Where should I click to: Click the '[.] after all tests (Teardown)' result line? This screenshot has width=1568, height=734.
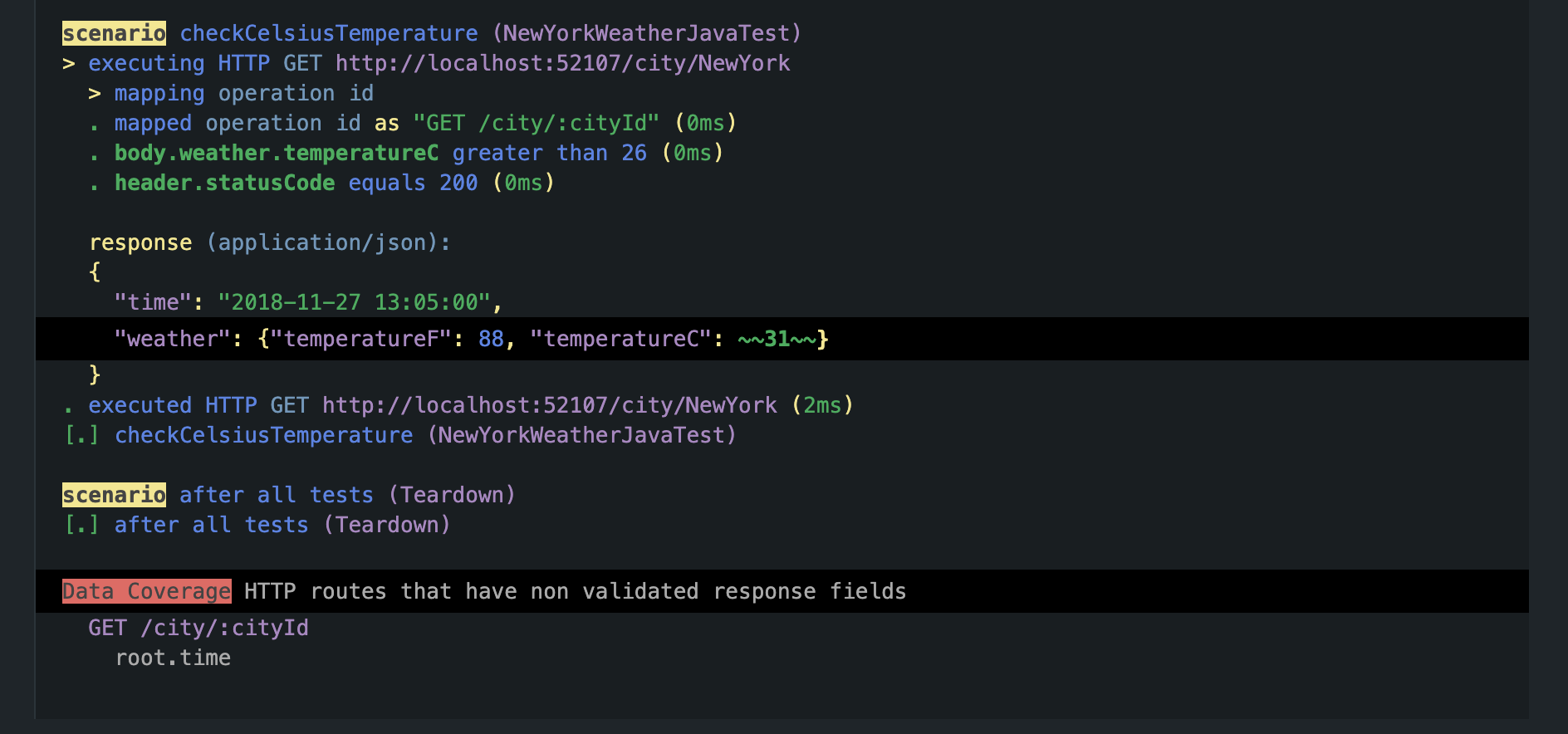coord(257,525)
